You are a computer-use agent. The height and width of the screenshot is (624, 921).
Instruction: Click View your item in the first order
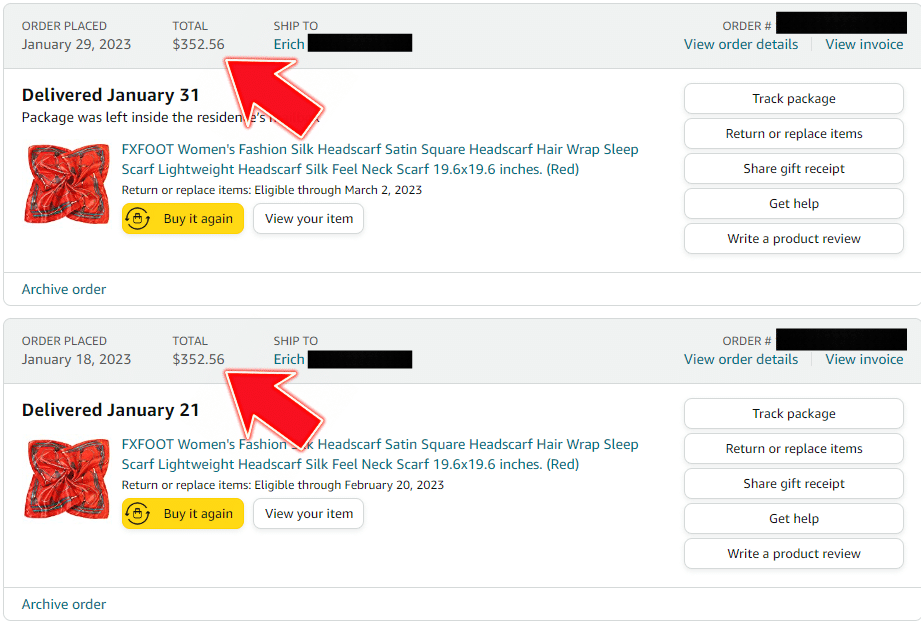click(x=308, y=219)
